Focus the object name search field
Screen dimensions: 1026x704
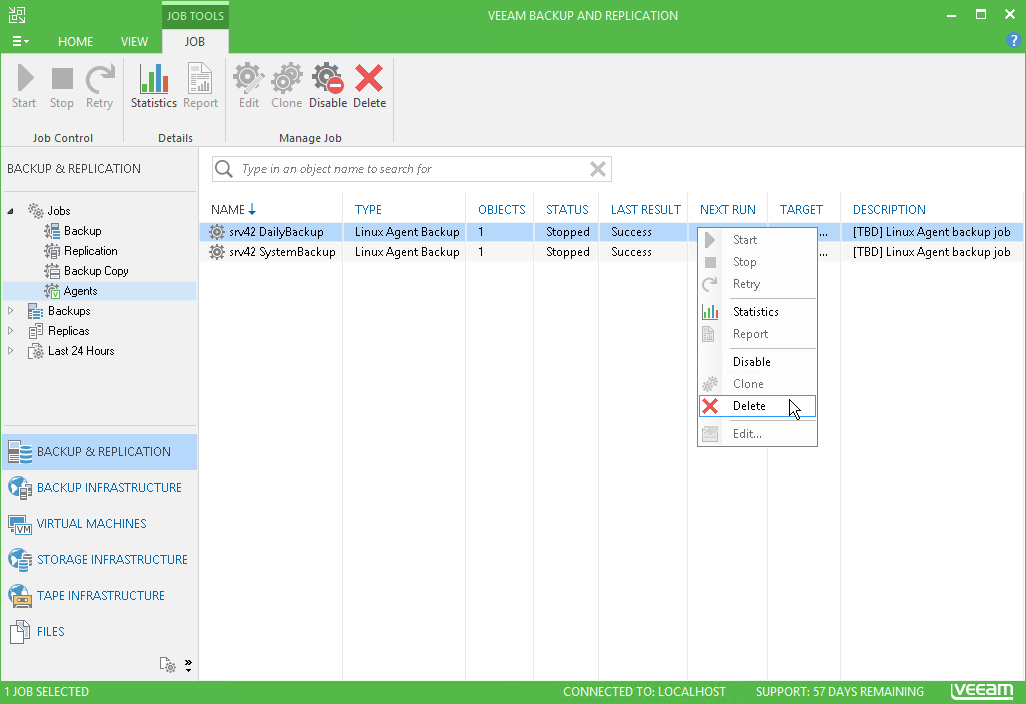click(x=411, y=169)
